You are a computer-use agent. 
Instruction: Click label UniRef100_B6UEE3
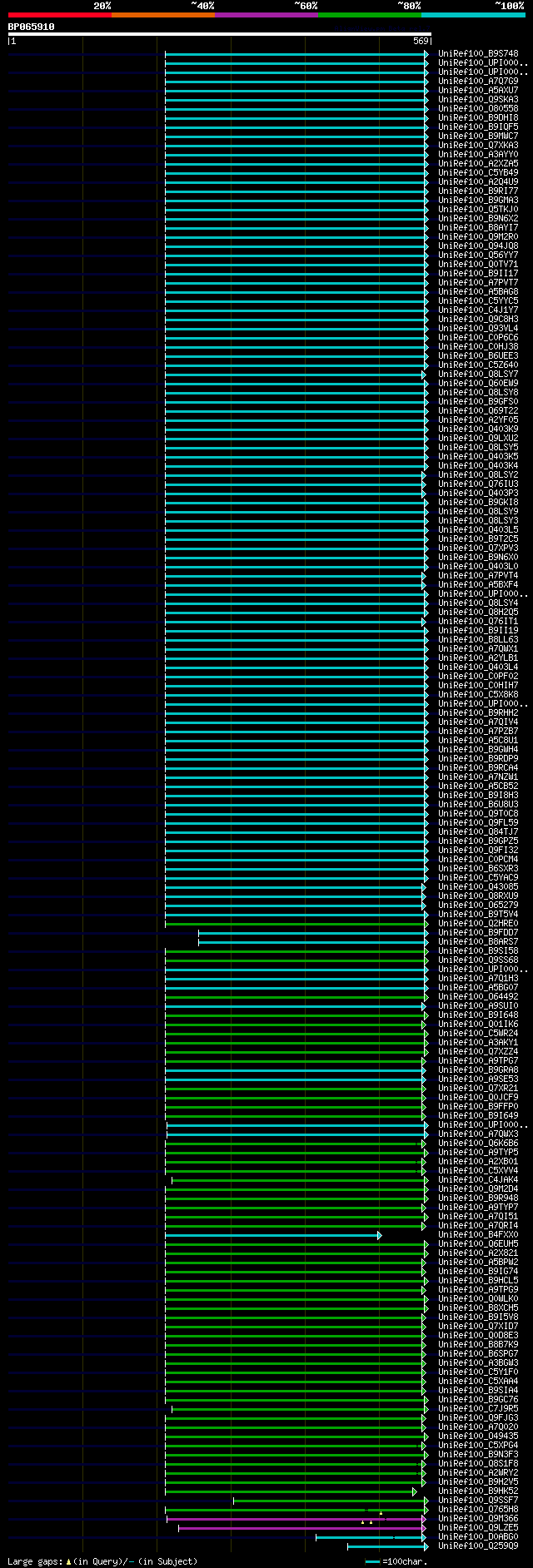pyautogui.click(x=478, y=356)
